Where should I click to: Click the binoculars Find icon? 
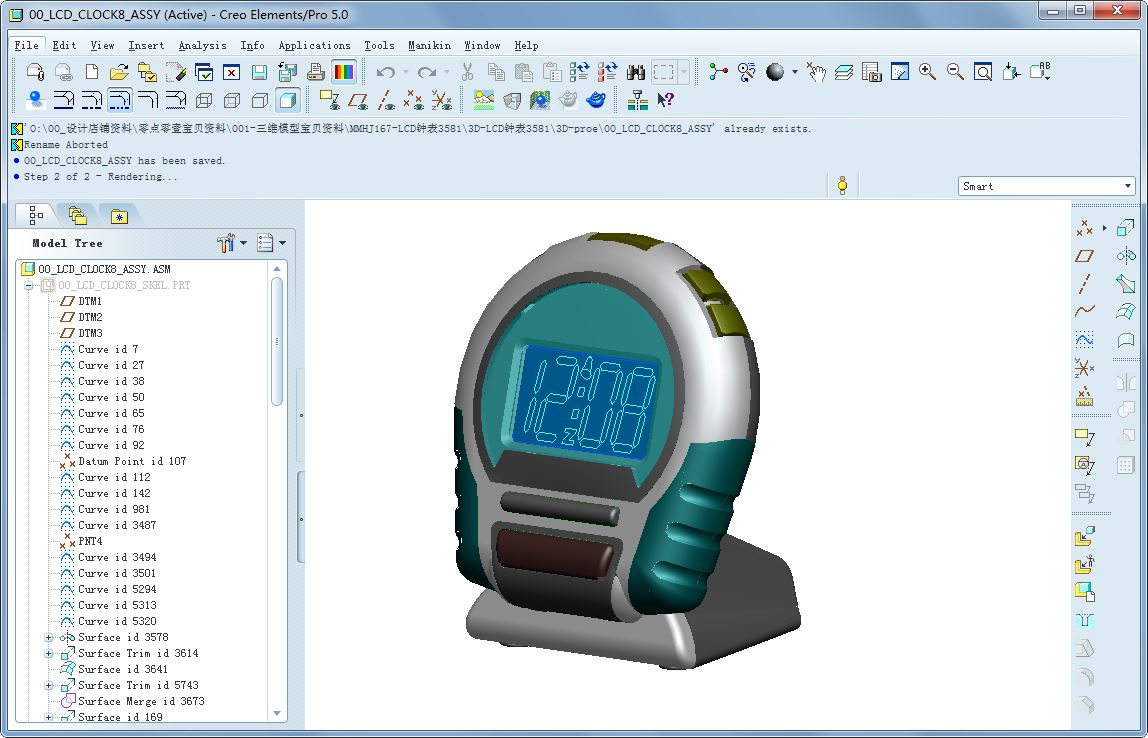point(635,72)
